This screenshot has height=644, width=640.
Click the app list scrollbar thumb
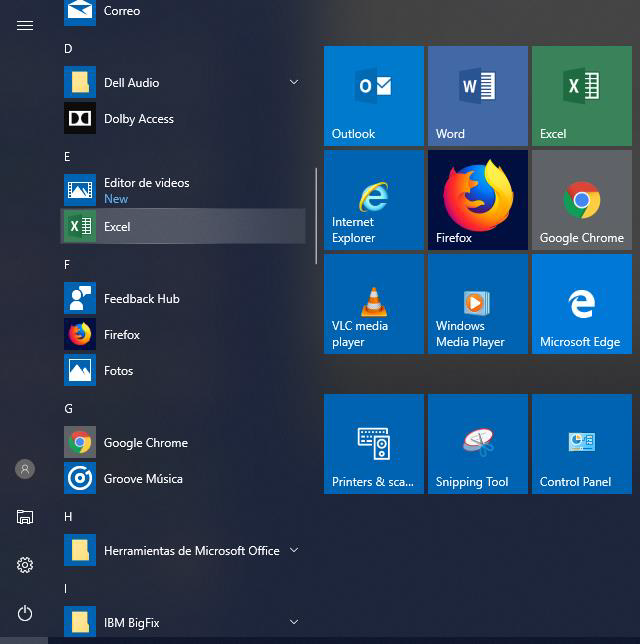click(x=316, y=216)
